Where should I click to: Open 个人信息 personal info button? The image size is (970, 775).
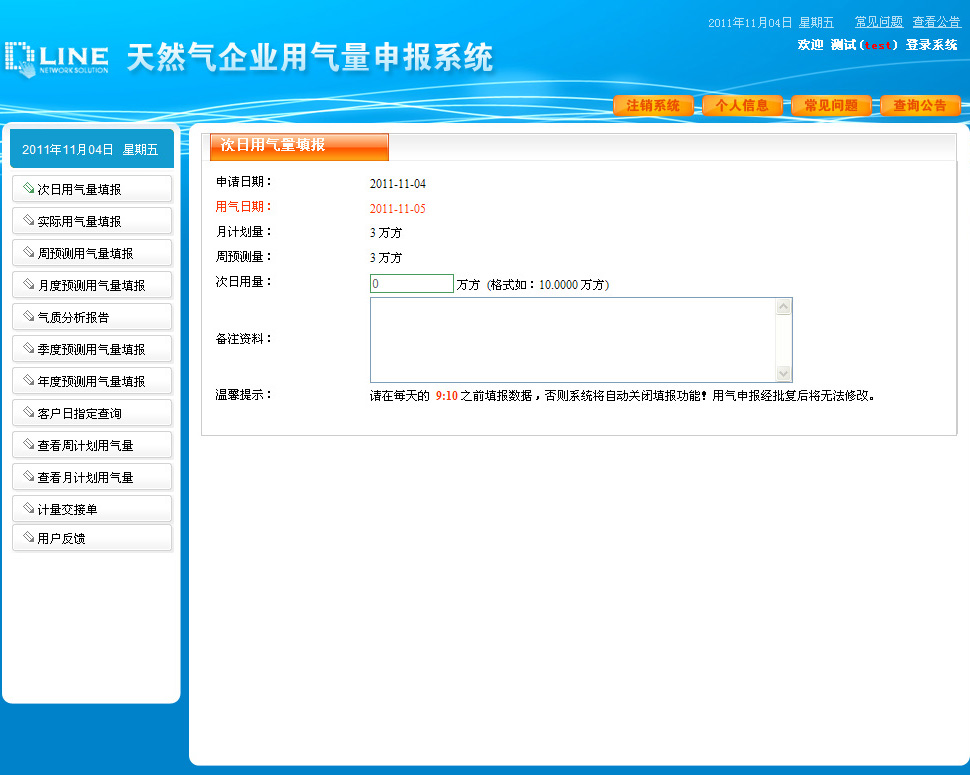(742, 106)
